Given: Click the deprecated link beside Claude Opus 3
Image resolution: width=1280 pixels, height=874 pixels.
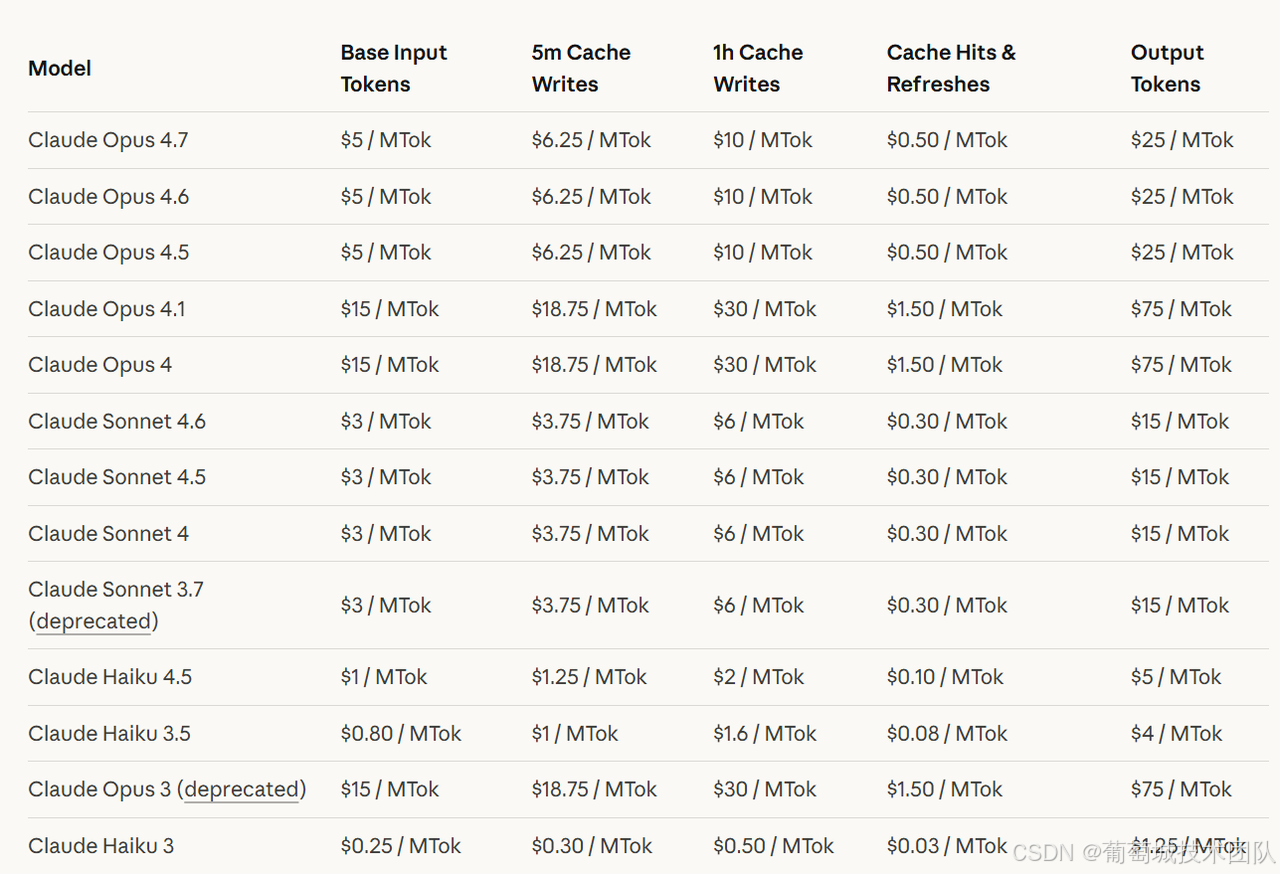Looking at the screenshot, I should pyautogui.click(x=242, y=789).
